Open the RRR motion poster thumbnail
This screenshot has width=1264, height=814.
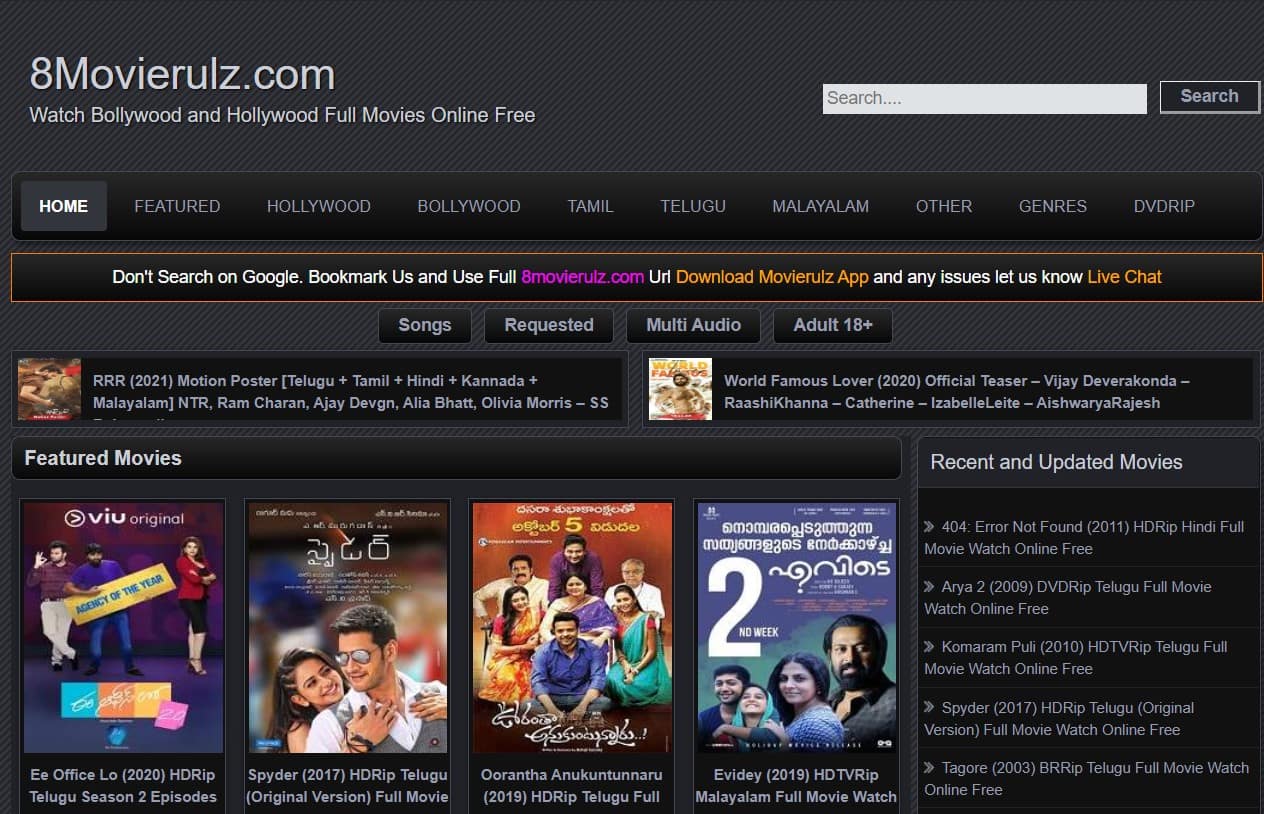point(49,389)
